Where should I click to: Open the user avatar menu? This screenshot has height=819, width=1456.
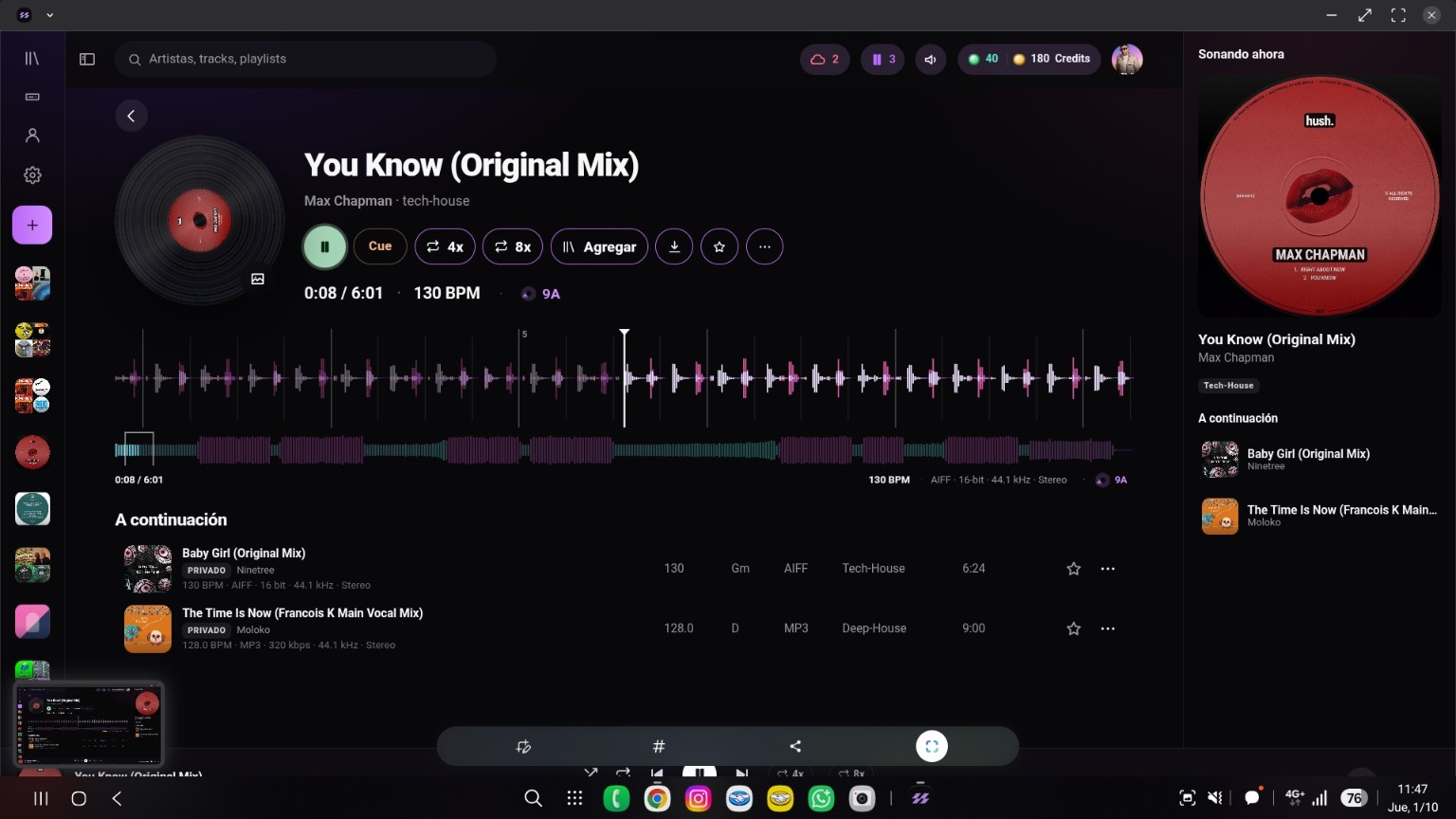[x=1127, y=59]
